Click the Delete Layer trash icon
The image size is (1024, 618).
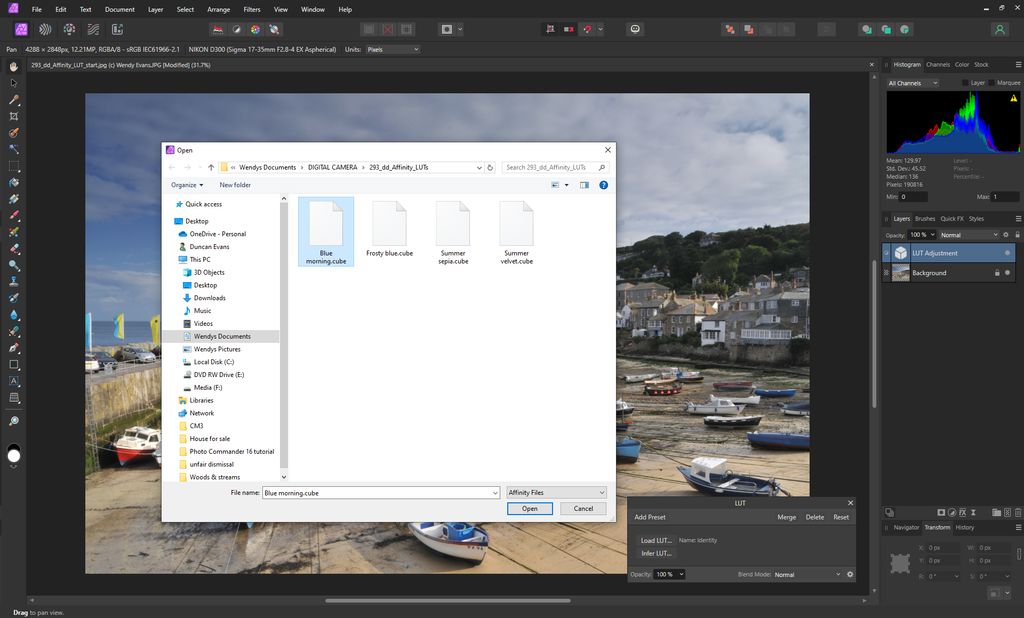click(x=1017, y=512)
